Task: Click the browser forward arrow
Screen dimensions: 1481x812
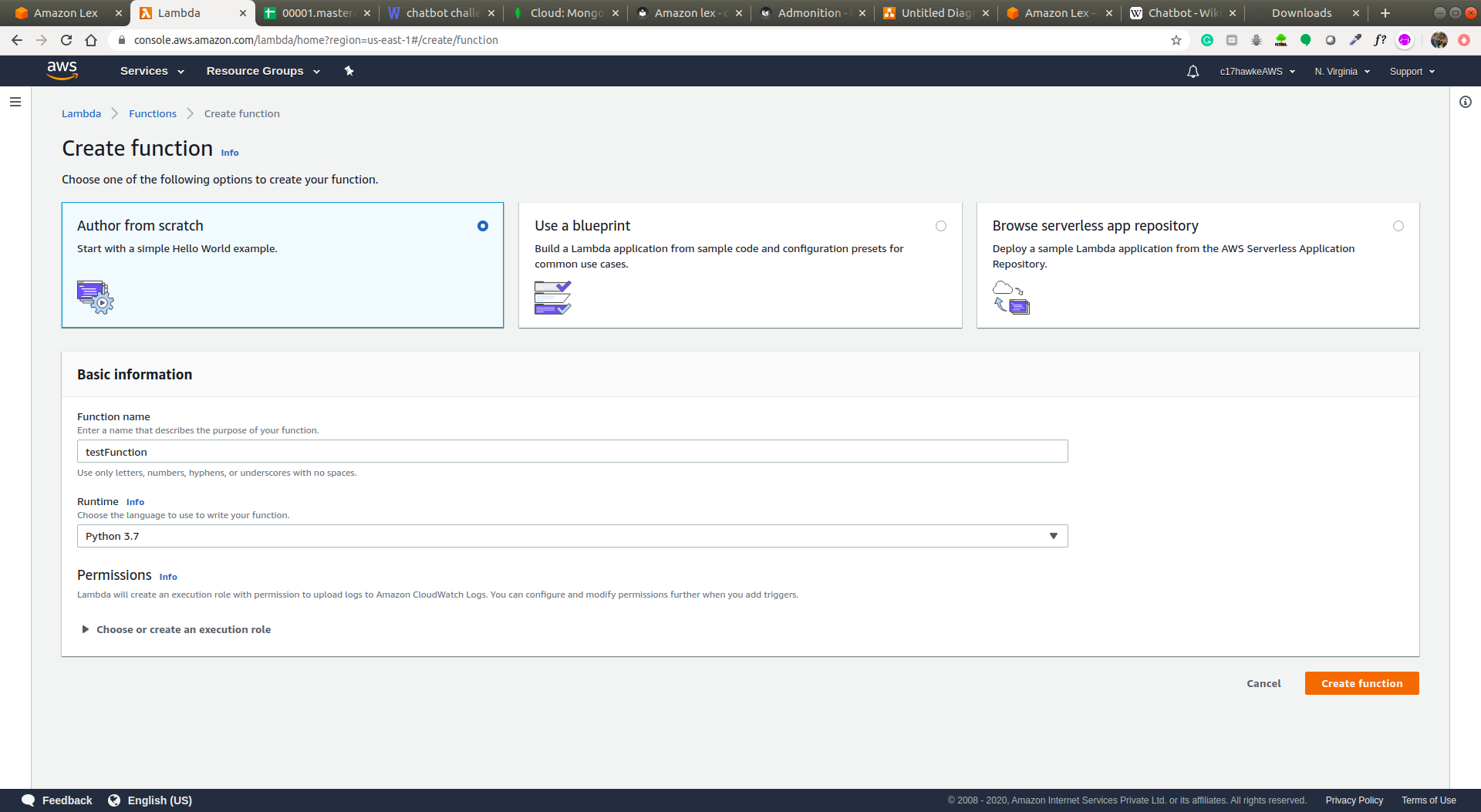Action: coord(42,40)
